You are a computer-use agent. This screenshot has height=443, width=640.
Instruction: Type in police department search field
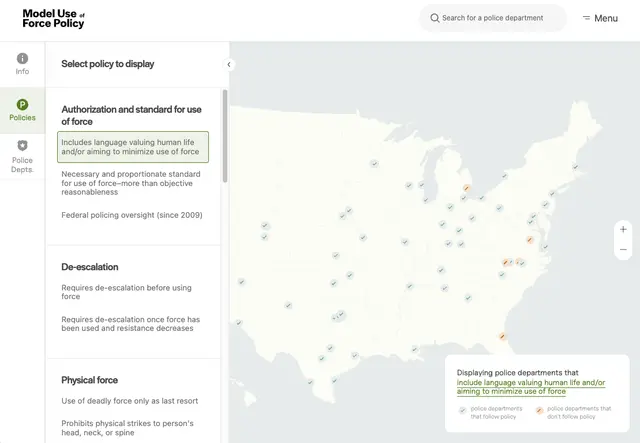[496, 18]
